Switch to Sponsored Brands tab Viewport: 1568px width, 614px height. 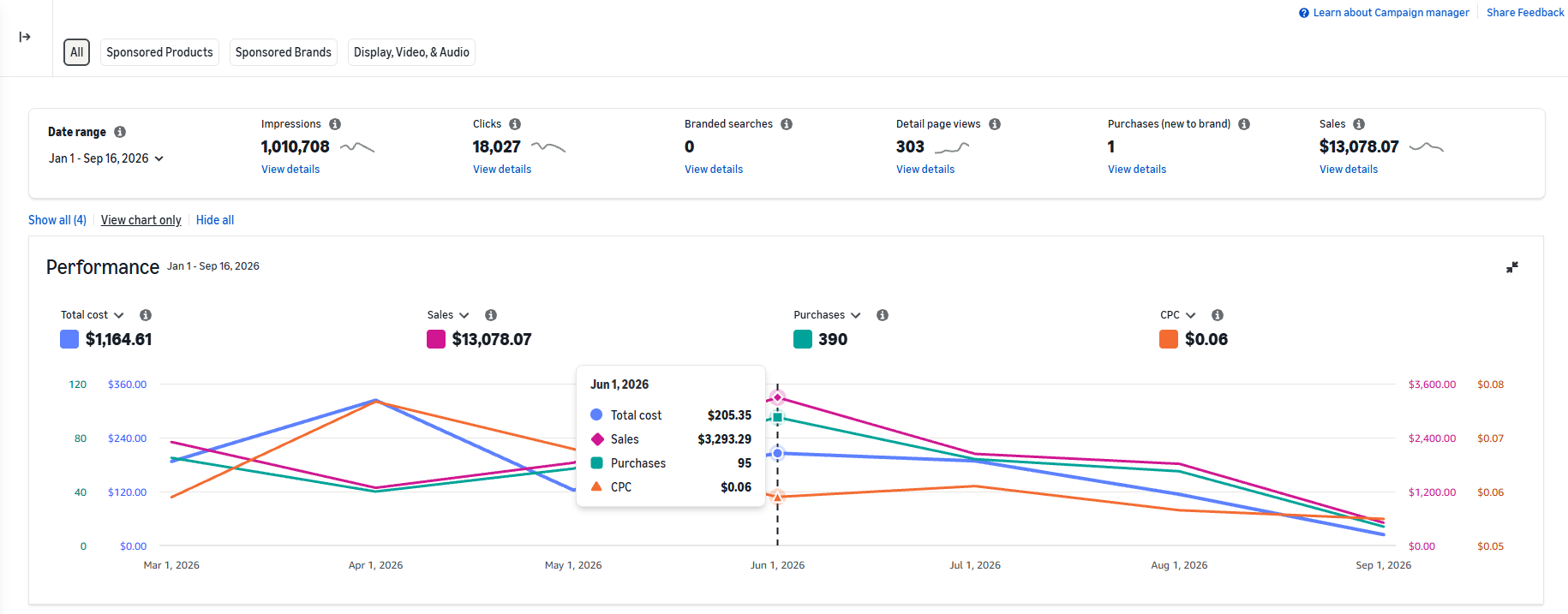[x=284, y=52]
